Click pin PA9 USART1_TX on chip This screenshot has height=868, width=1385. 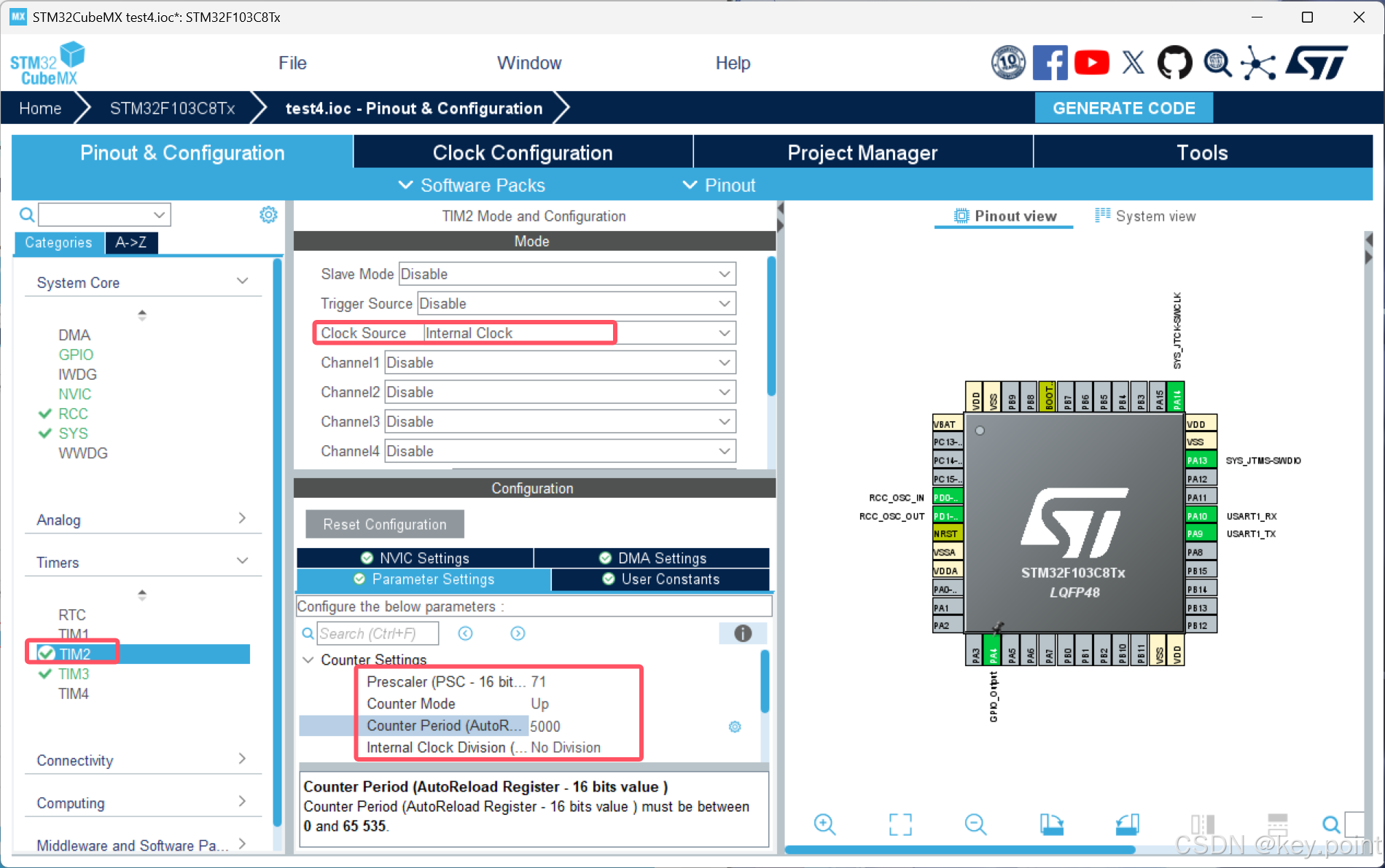coord(1201,533)
